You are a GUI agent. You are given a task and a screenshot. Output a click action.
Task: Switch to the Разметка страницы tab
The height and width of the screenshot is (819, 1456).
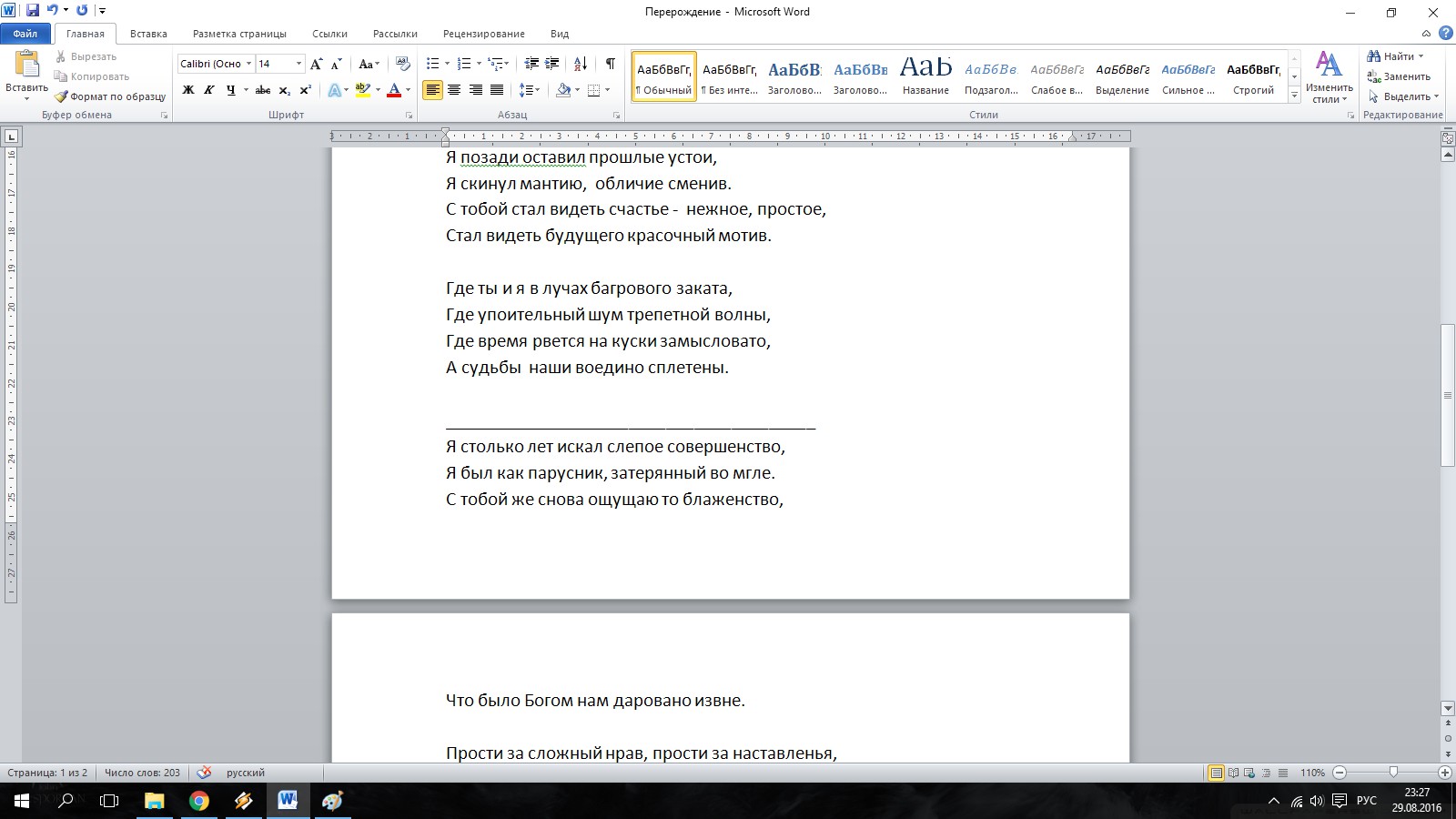click(x=239, y=34)
